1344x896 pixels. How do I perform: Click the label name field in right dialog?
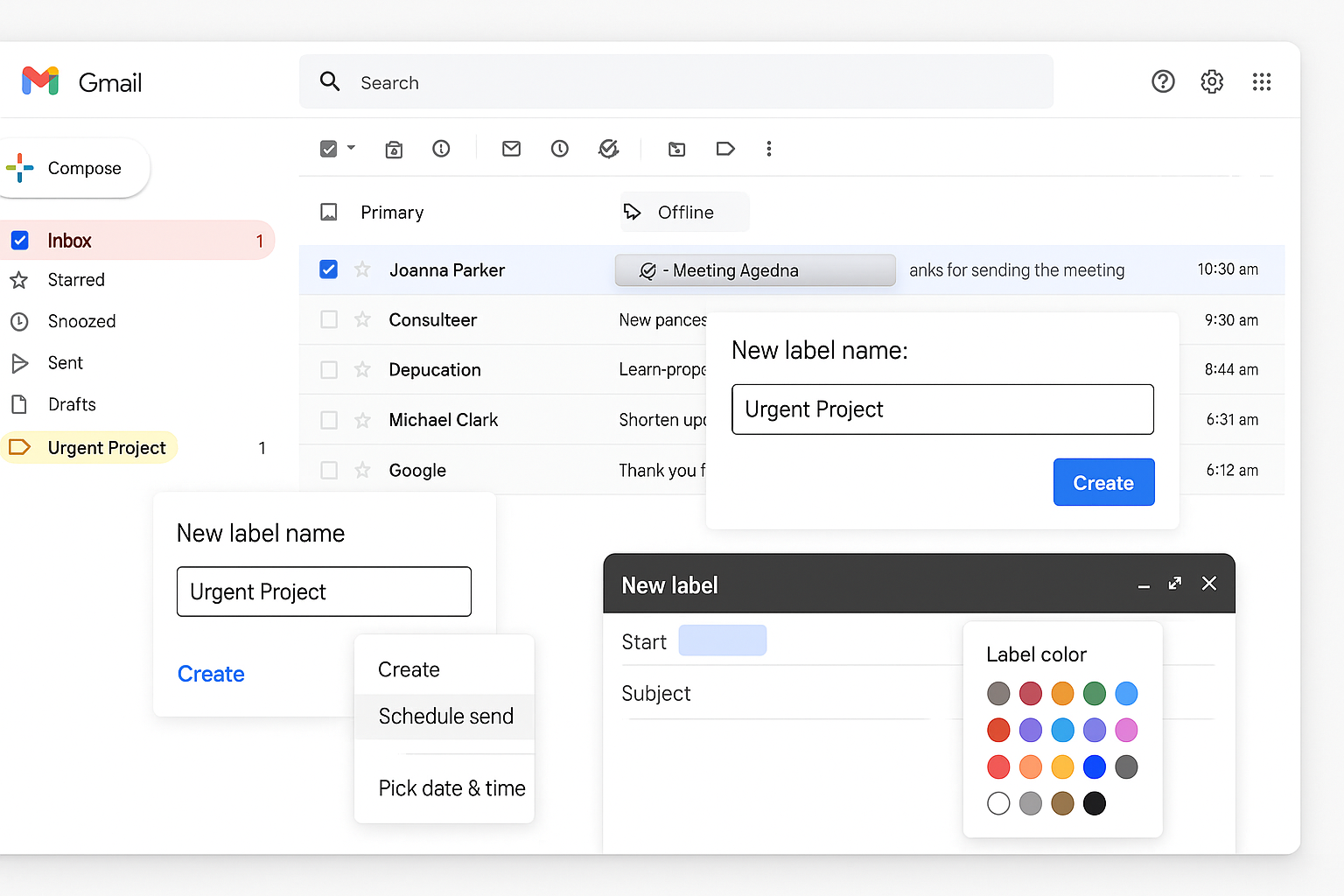tap(942, 409)
